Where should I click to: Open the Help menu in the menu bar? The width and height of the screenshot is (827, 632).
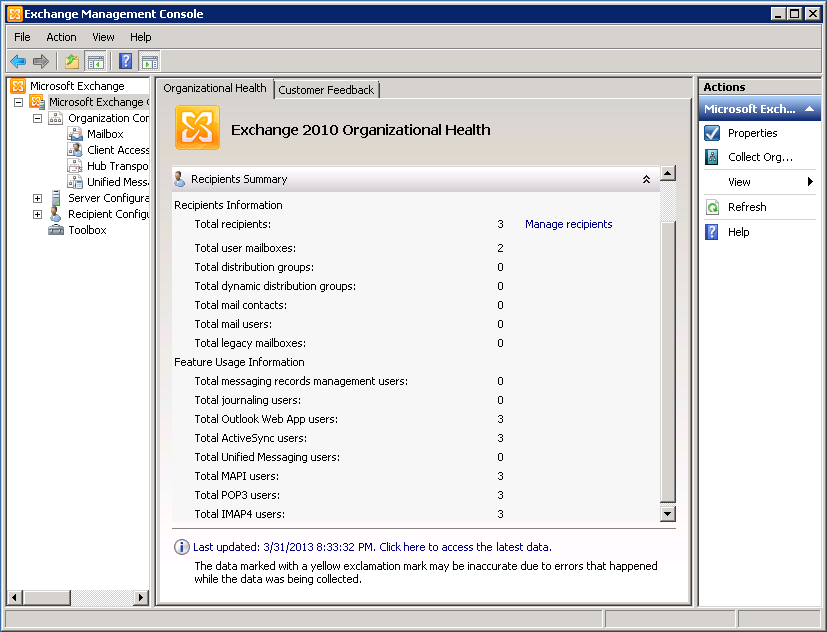point(141,37)
